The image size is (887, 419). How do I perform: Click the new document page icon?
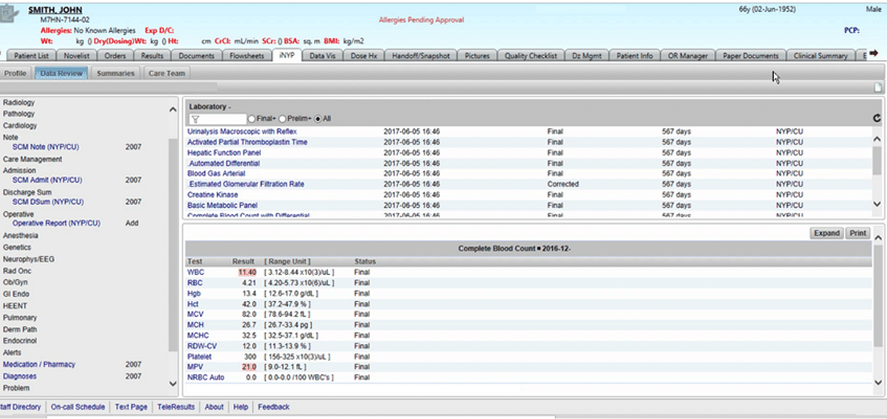point(878,88)
